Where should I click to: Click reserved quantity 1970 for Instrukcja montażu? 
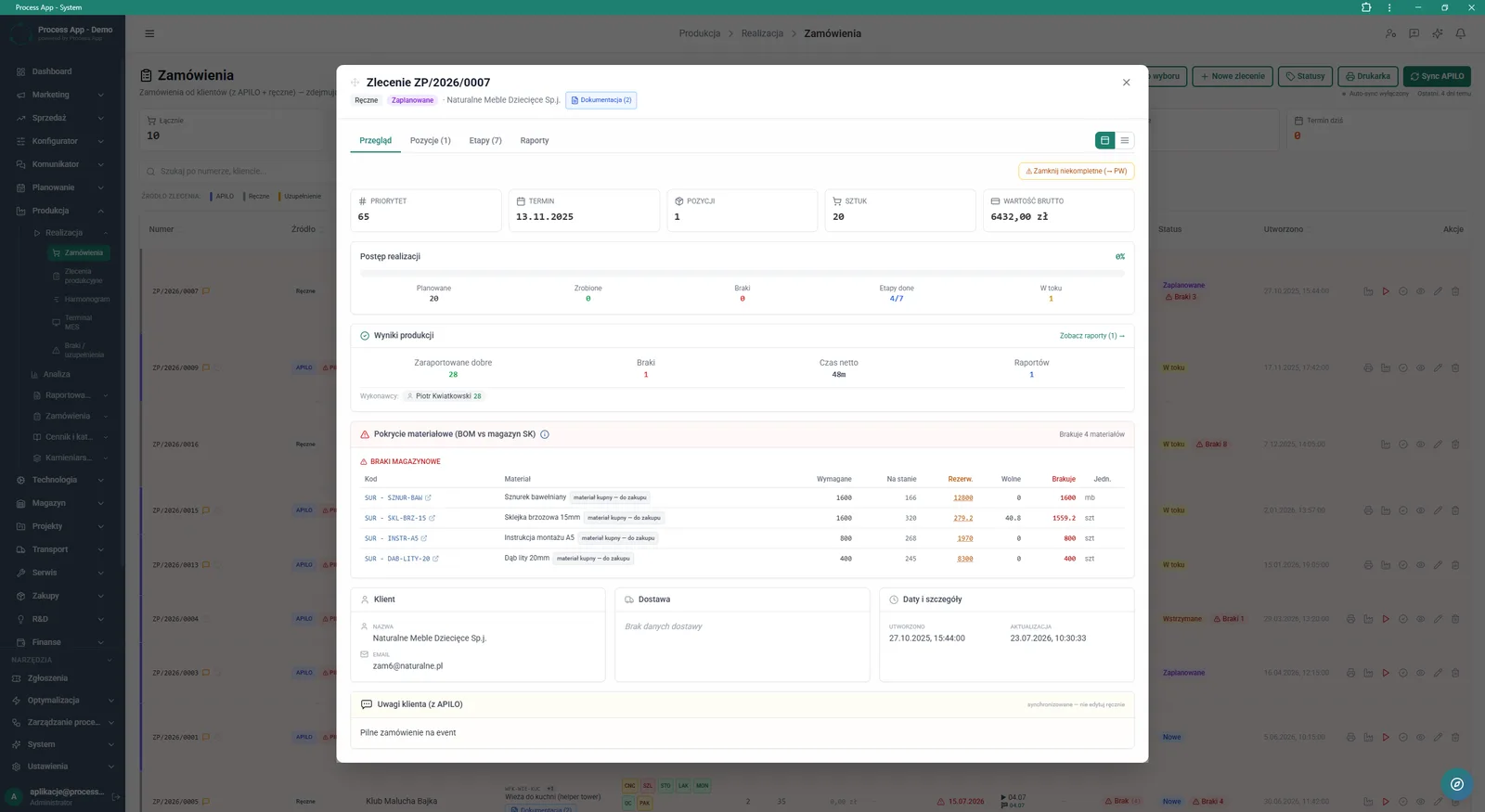[x=965, y=539]
